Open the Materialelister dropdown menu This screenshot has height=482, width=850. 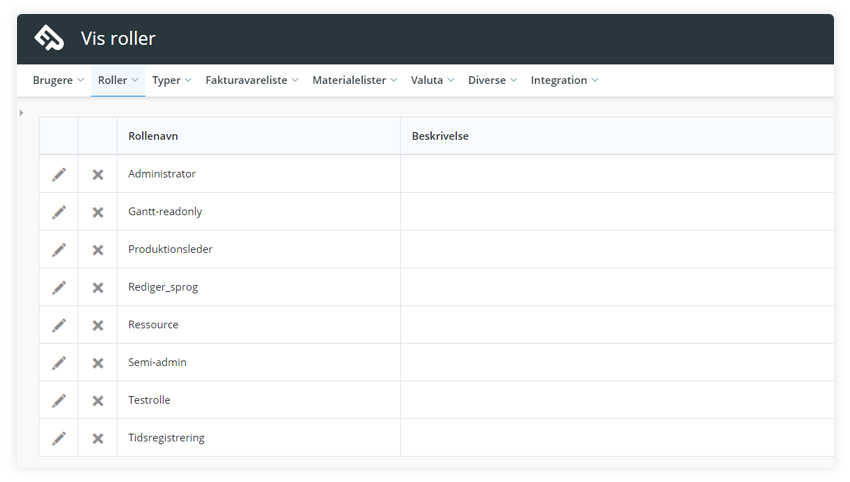coord(355,80)
